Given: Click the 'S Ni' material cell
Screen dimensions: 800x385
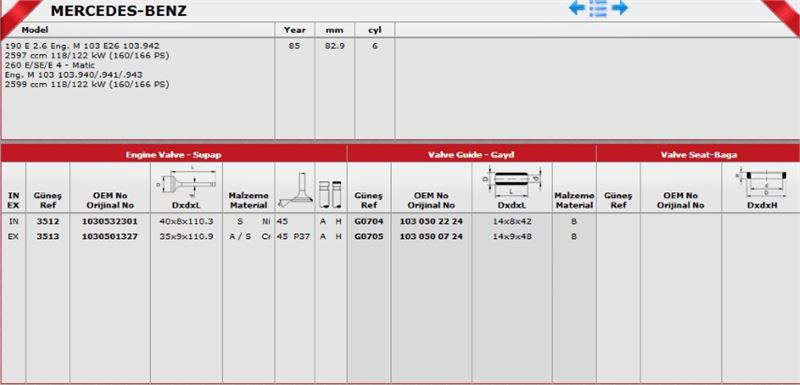Looking at the screenshot, I should (x=254, y=222).
